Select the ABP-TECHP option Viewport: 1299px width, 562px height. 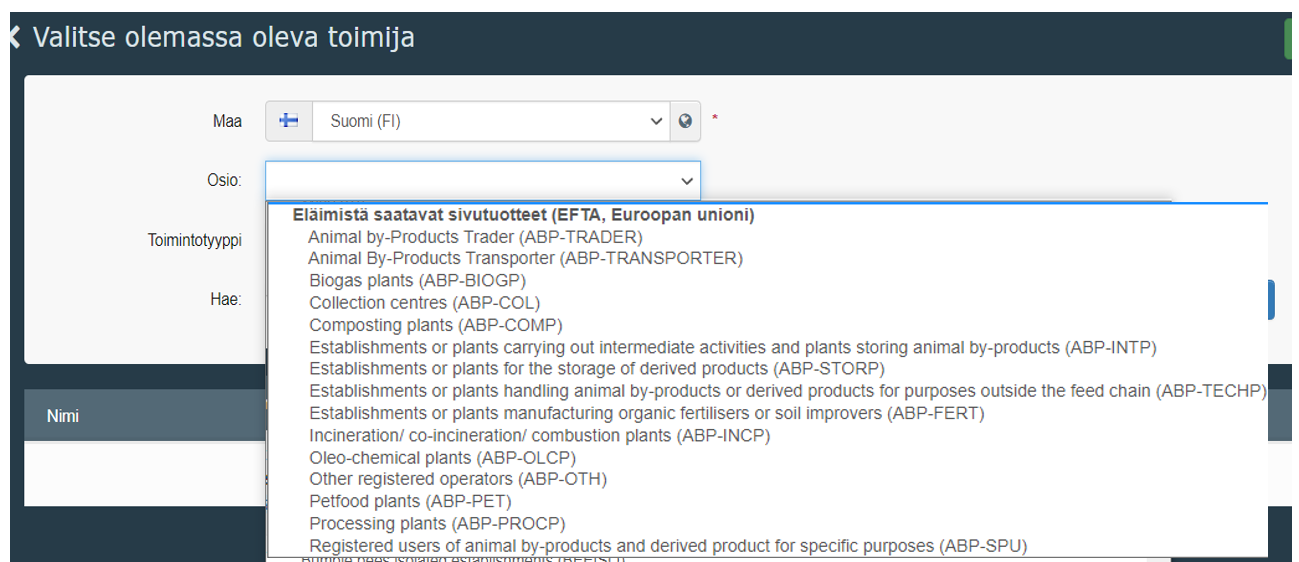(787, 390)
